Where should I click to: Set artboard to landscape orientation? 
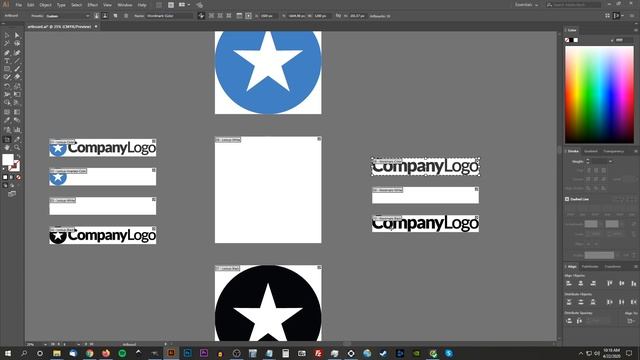[x=105, y=16]
